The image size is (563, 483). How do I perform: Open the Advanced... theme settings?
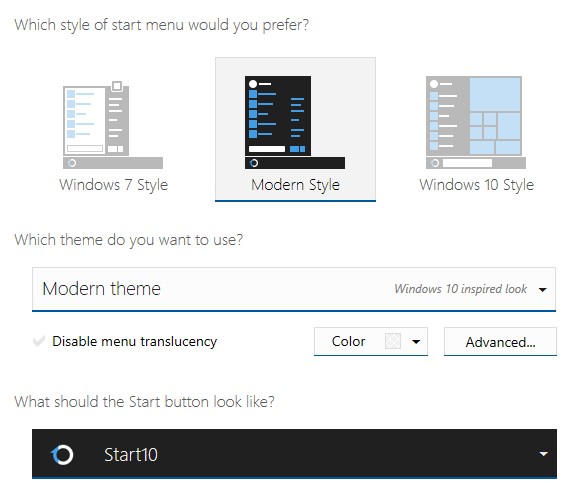pyautogui.click(x=500, y=342)
